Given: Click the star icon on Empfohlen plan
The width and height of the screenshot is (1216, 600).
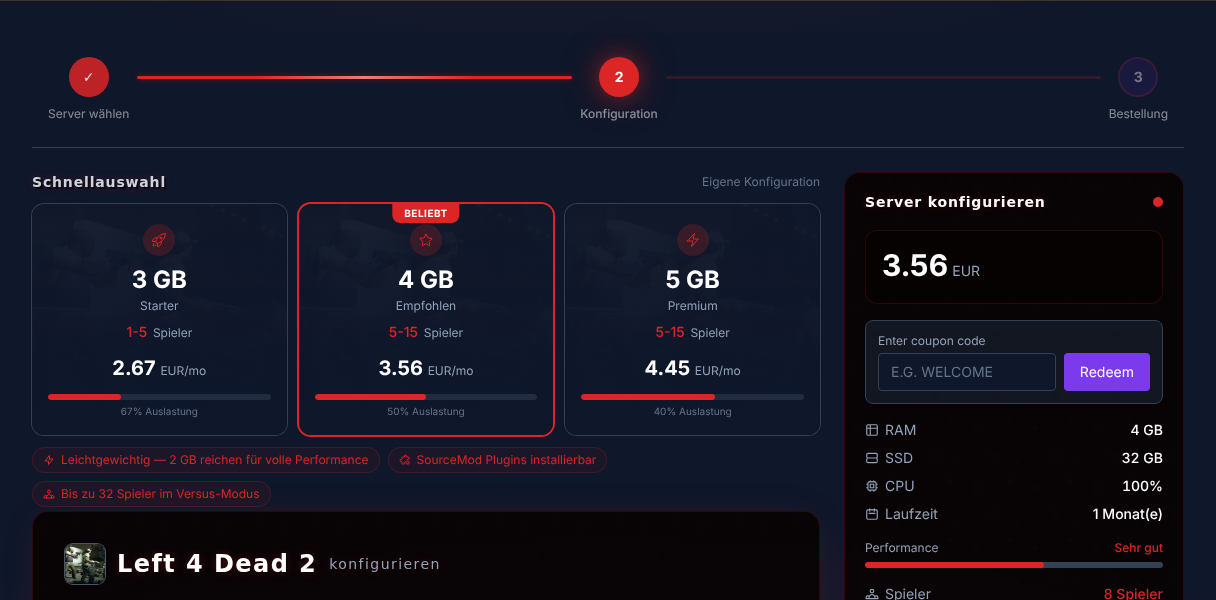Looking at the screenshot, I should point(426,240).
